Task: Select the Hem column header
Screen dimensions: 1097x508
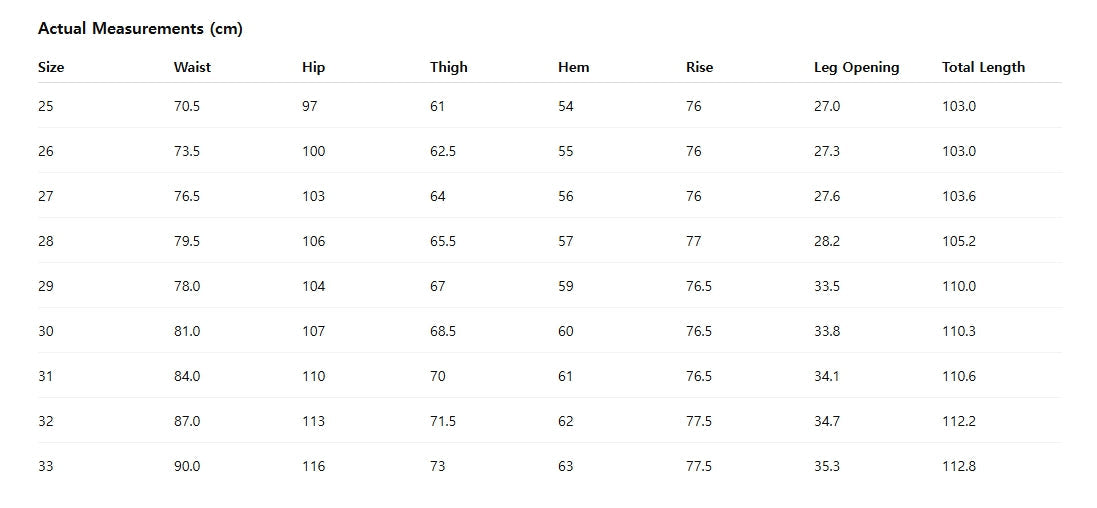Action: [573, 68]
